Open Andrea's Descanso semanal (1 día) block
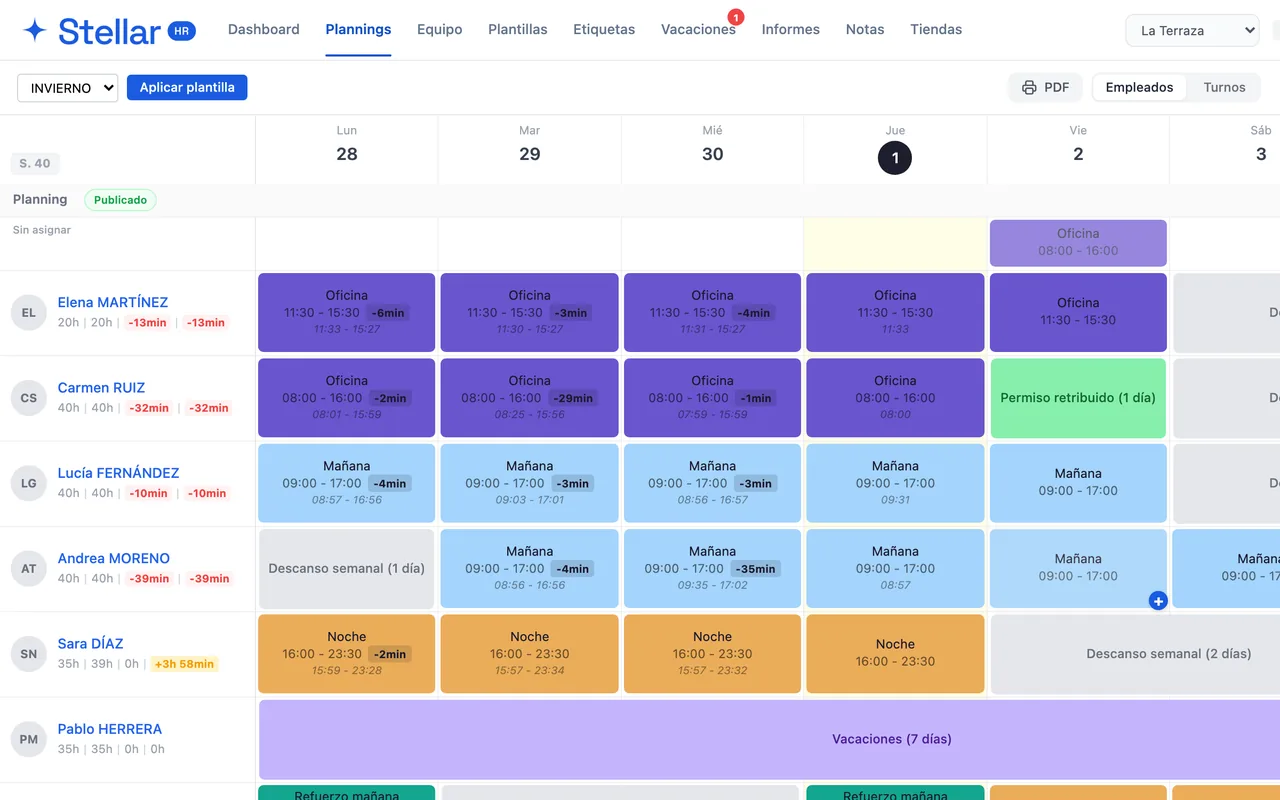The width and height of the screenshot is (1280, 800). [346, 569]
